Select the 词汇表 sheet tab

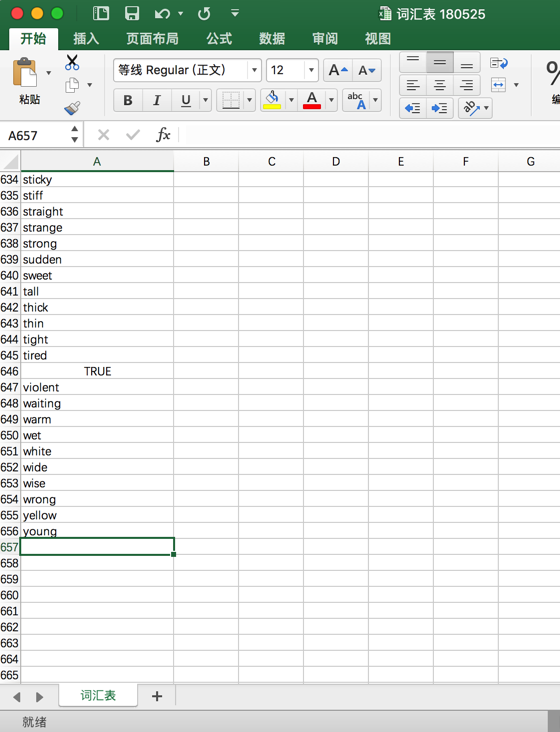click(98, 696)
